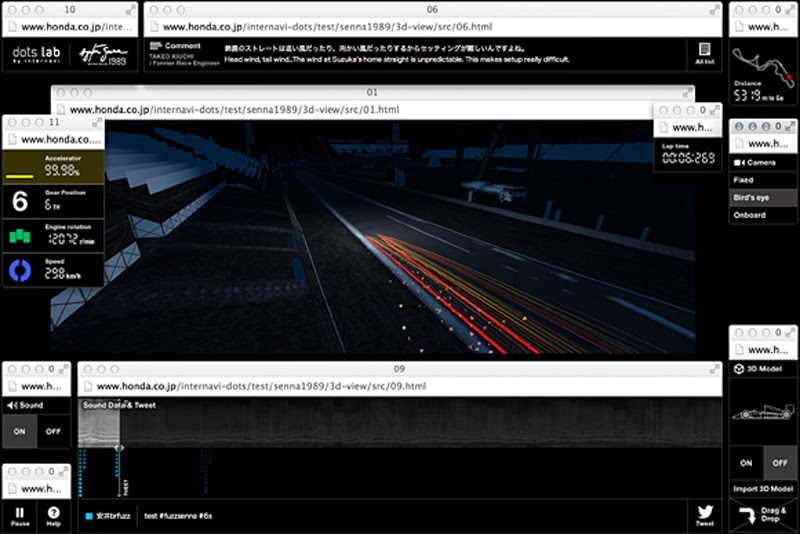This screenshot has width=800, height=534.
Task: Click the 3D track view in window 01
Action: coord(372,236)
